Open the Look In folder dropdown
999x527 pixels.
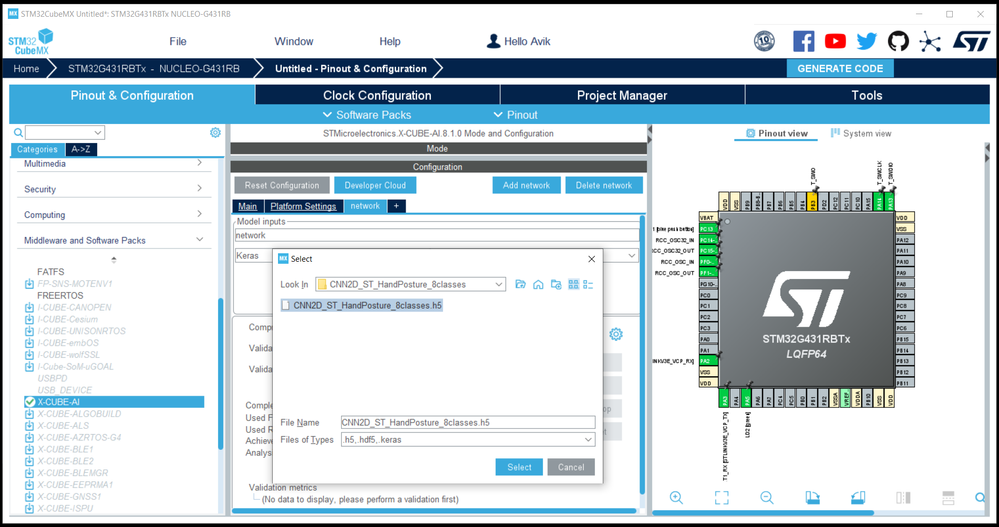click(x=499, y=284)
